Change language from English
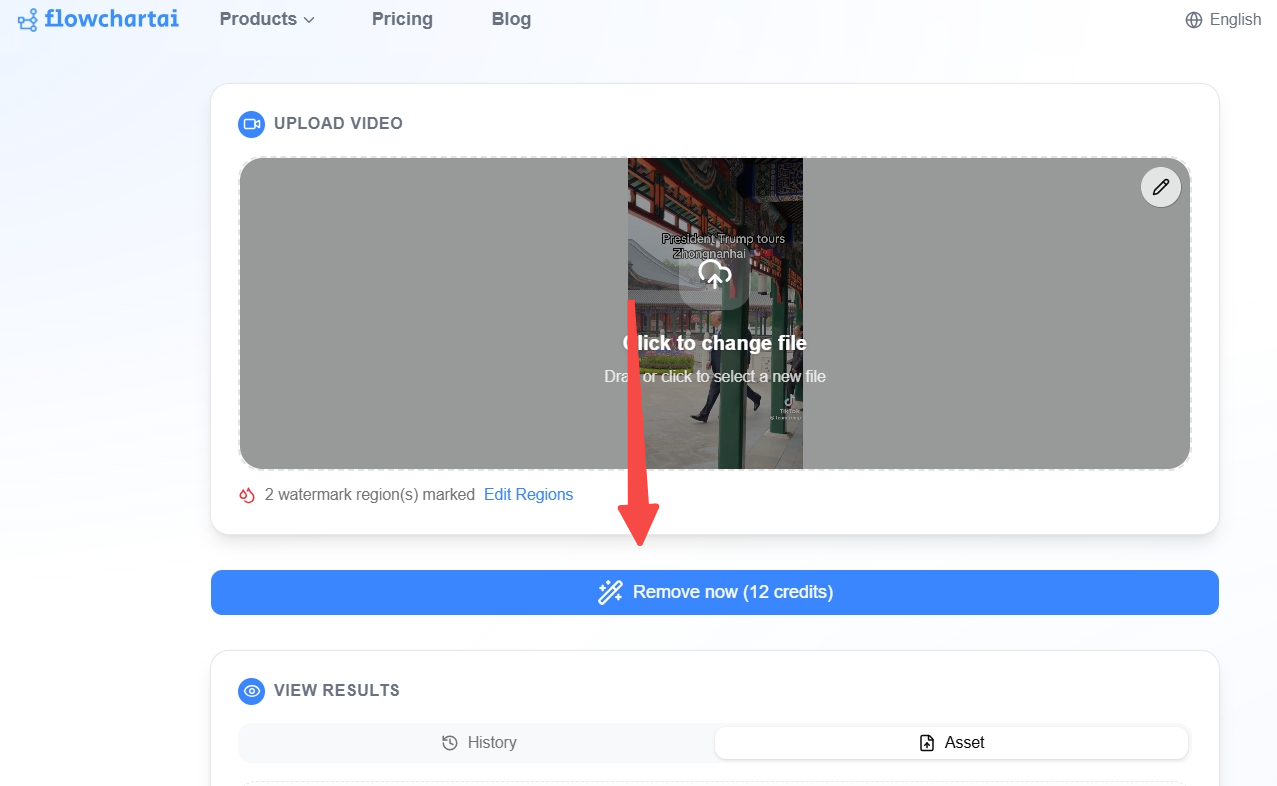1277x786 pixels. (1223, 19)
